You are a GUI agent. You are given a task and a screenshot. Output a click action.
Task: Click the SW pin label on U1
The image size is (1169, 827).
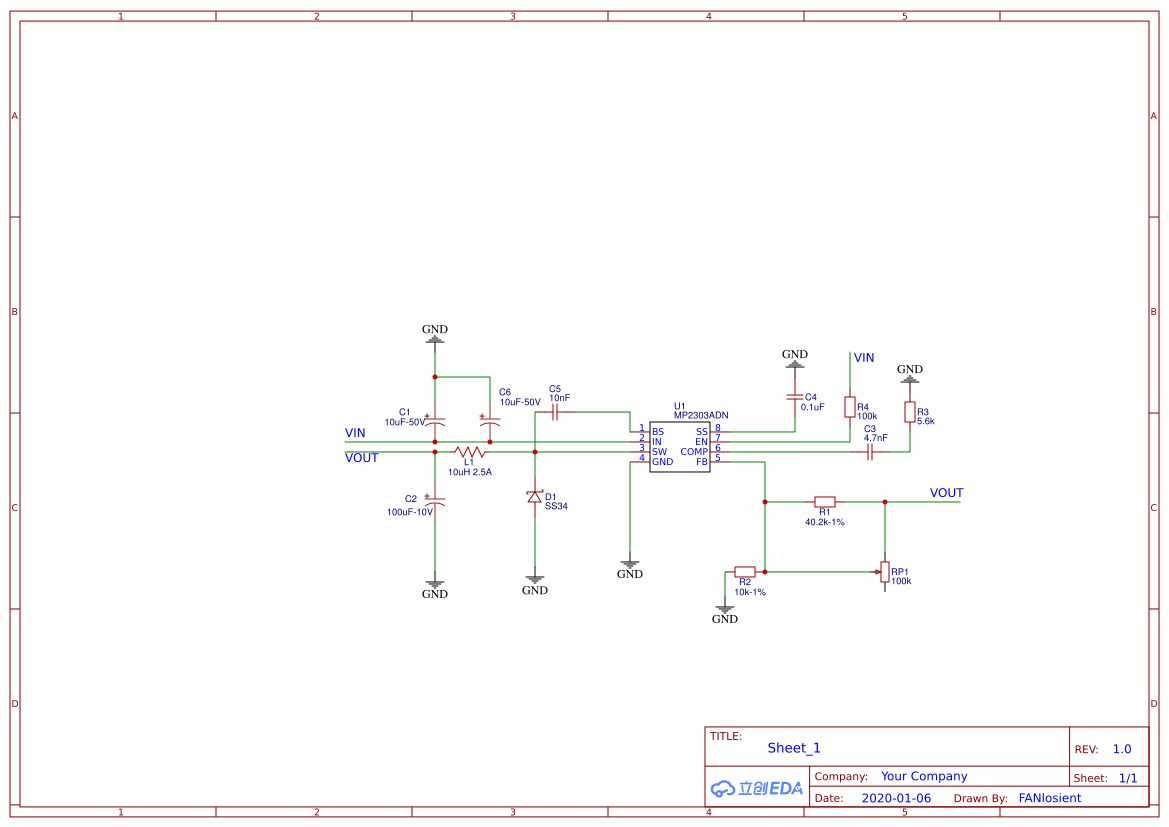[x=660, y=452]
